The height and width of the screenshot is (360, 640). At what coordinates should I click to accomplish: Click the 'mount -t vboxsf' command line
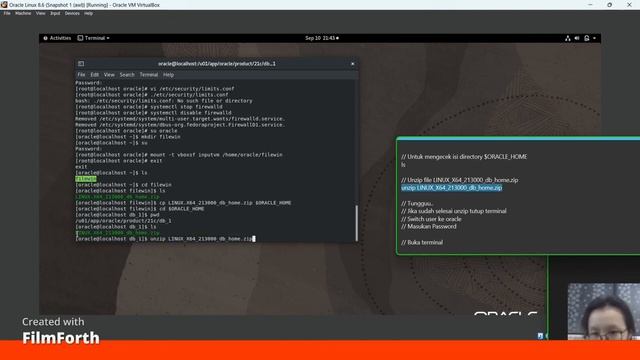(x=179, y=155)
